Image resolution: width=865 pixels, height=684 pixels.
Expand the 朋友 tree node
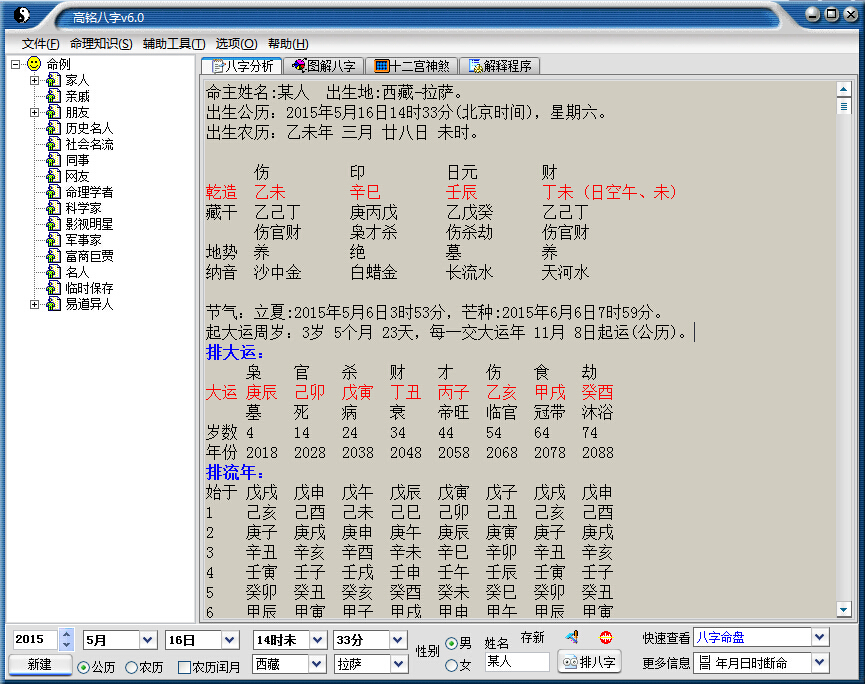coord(34,113)
